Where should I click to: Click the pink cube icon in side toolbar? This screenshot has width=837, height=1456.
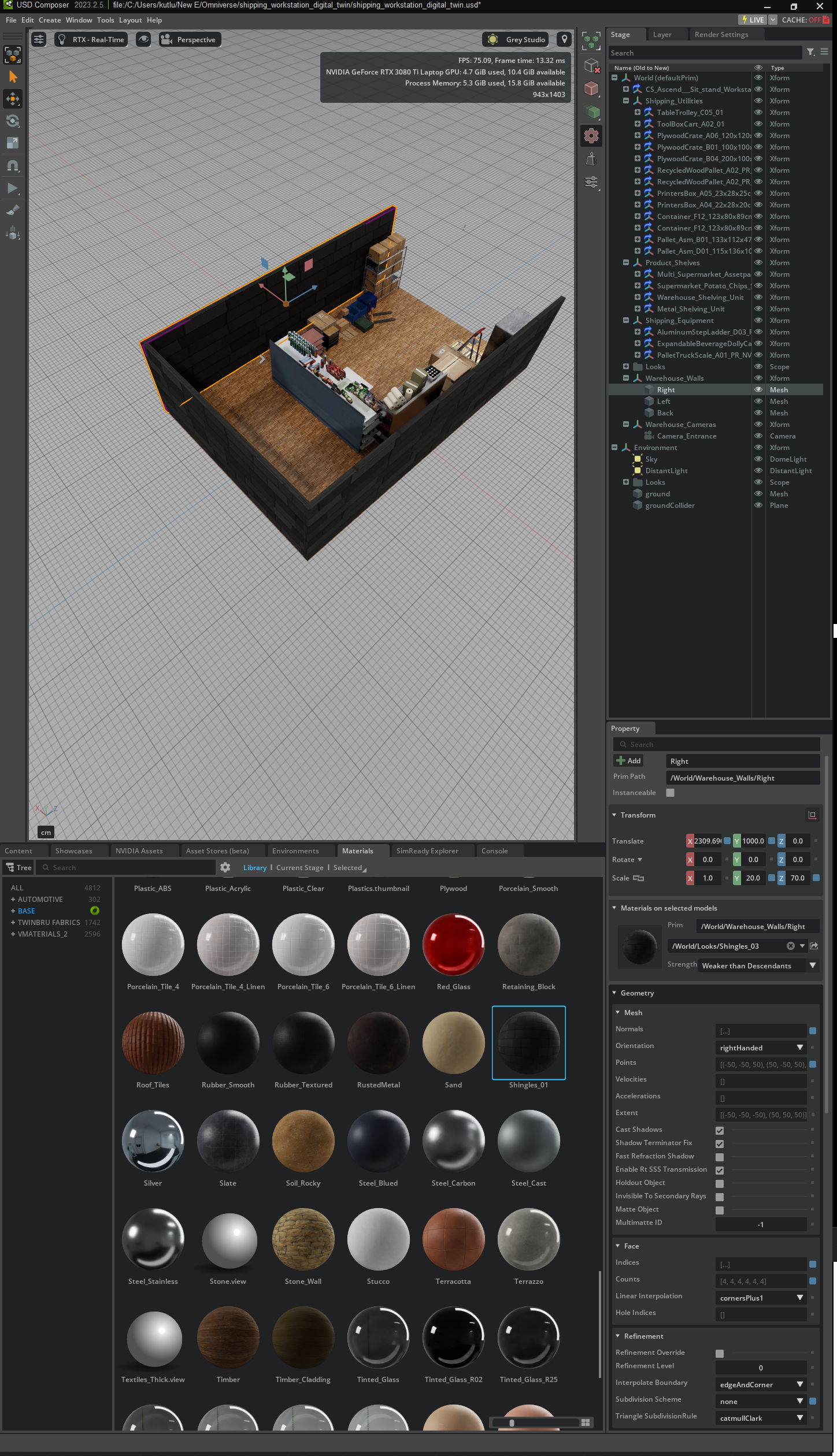[591, 88]
